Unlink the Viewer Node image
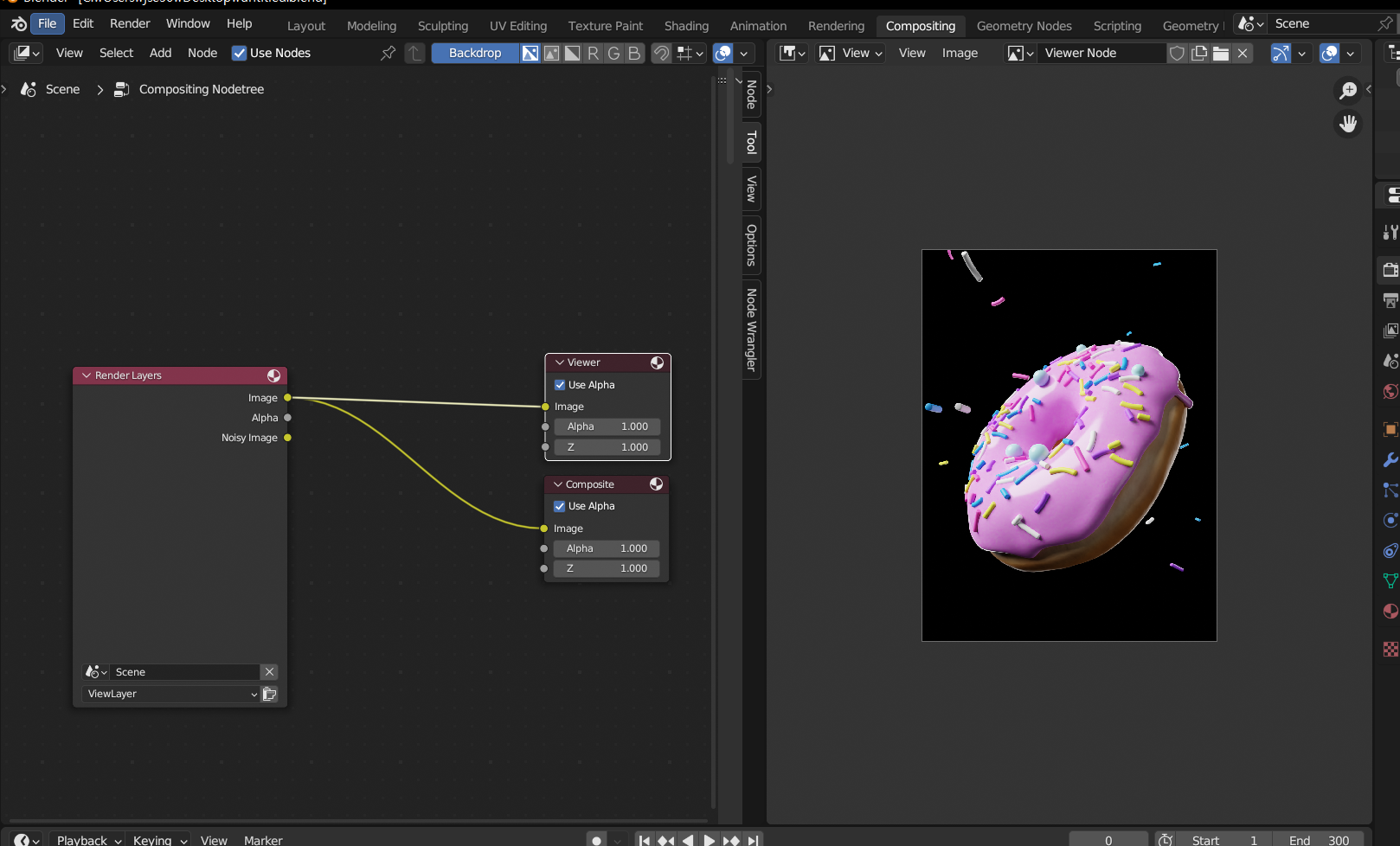 point(1243,53)
